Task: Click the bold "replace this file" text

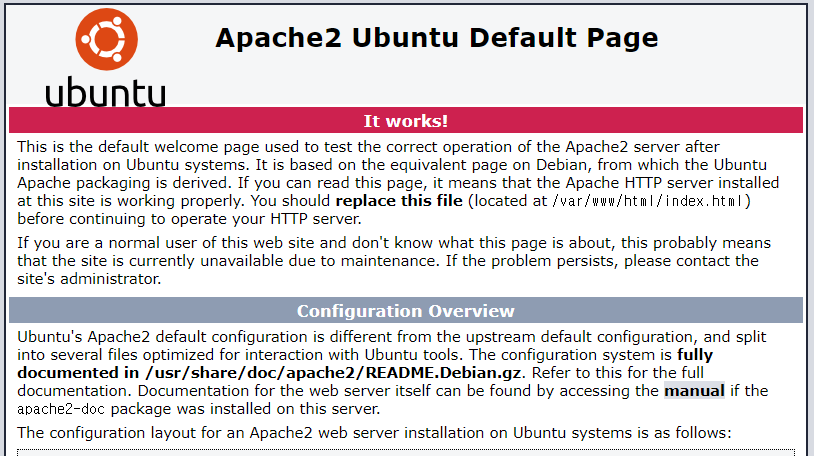Action: point(399,200)
